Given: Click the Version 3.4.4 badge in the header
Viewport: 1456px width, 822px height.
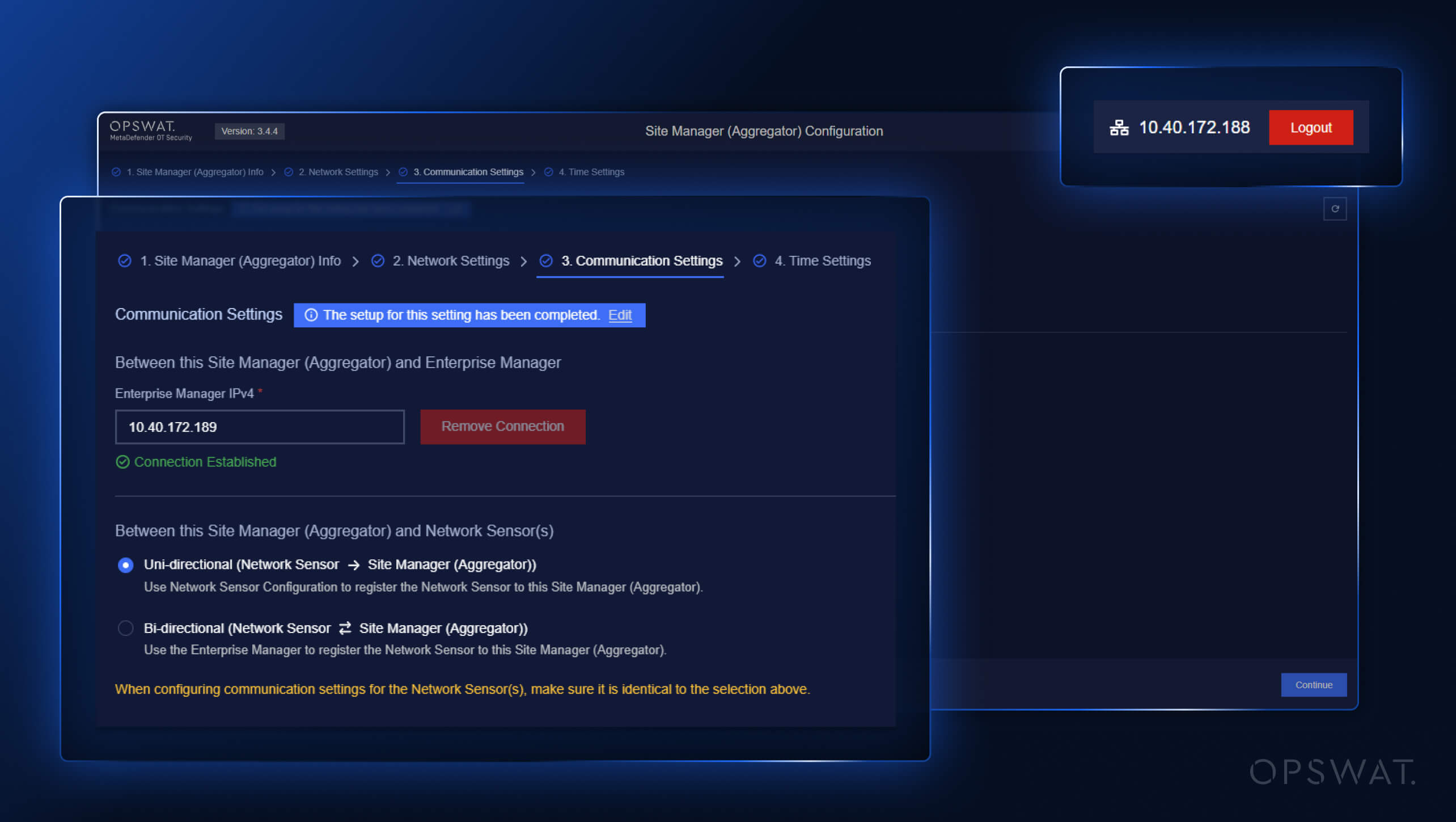Looking at the screenshot, I should [249, 131].
